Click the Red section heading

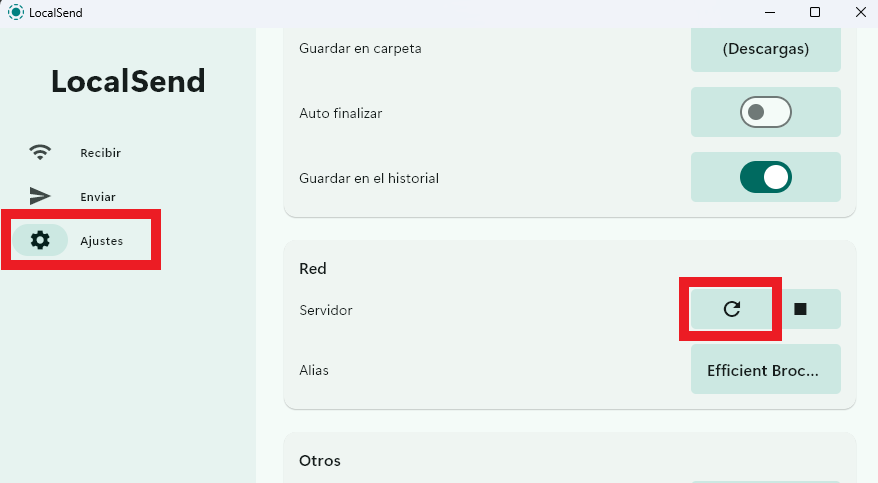[x=312, y=269]
